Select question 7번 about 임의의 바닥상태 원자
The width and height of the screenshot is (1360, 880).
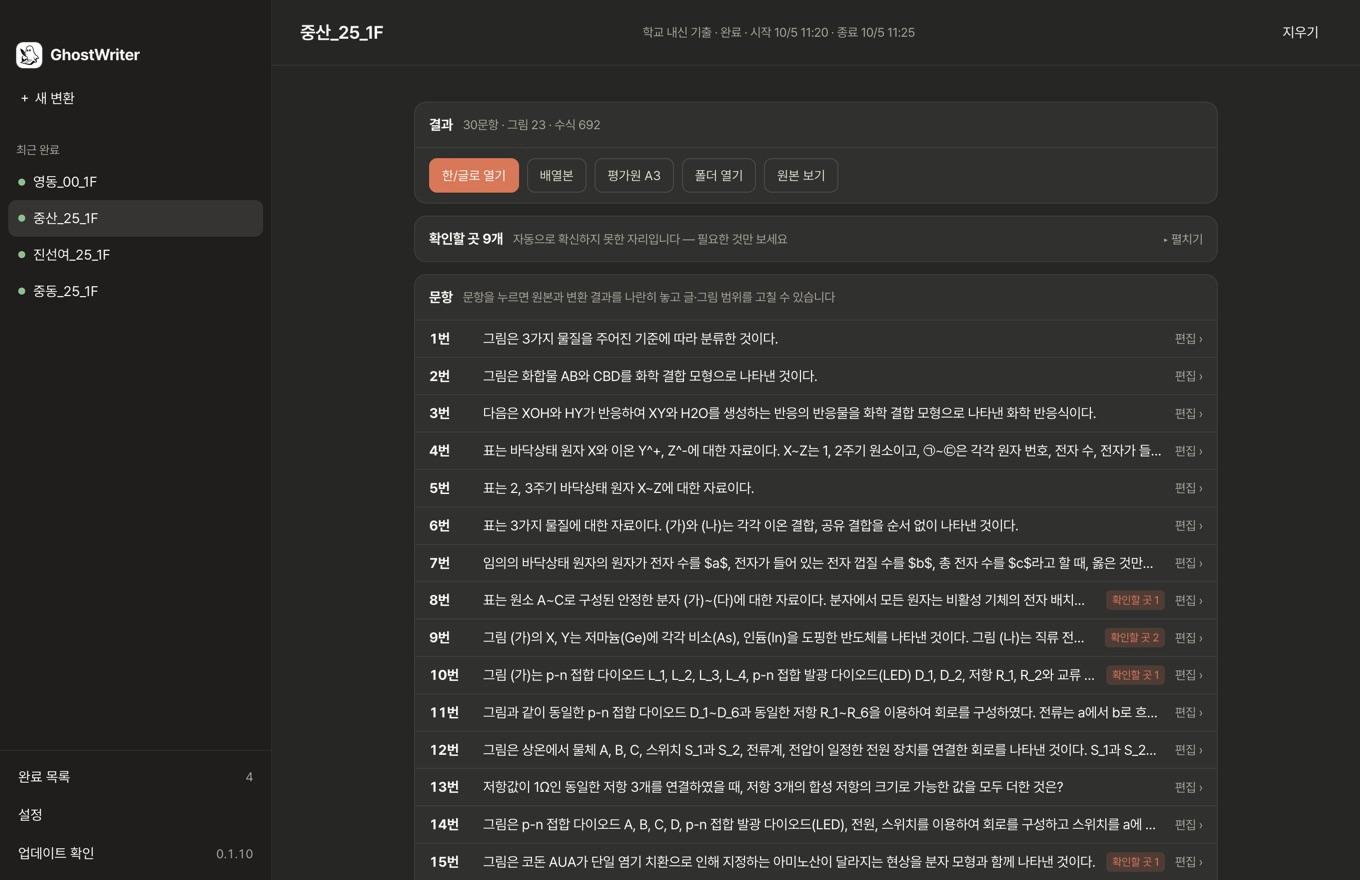(816, 563)
